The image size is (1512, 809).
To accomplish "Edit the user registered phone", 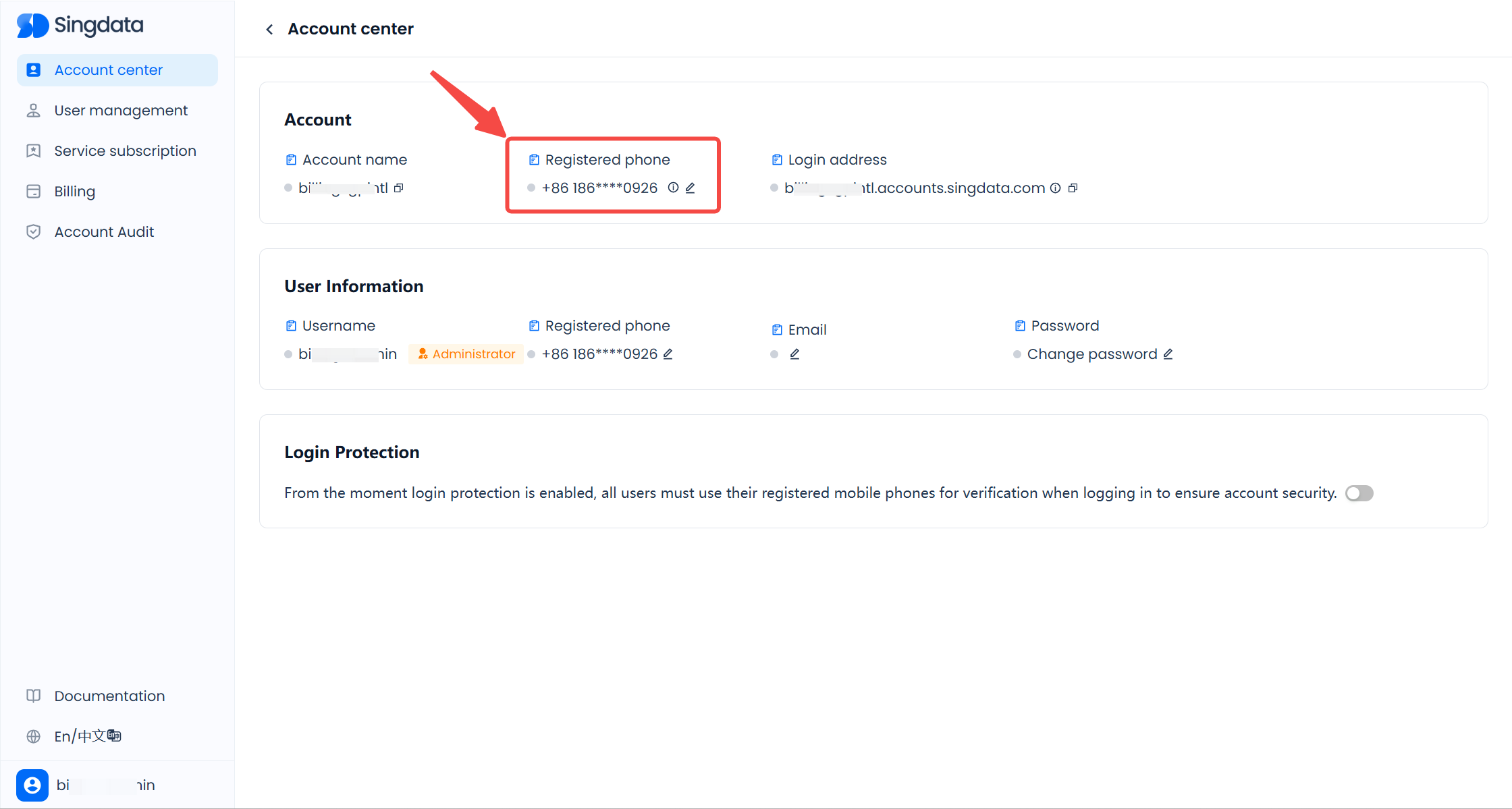I will point(668,354).
